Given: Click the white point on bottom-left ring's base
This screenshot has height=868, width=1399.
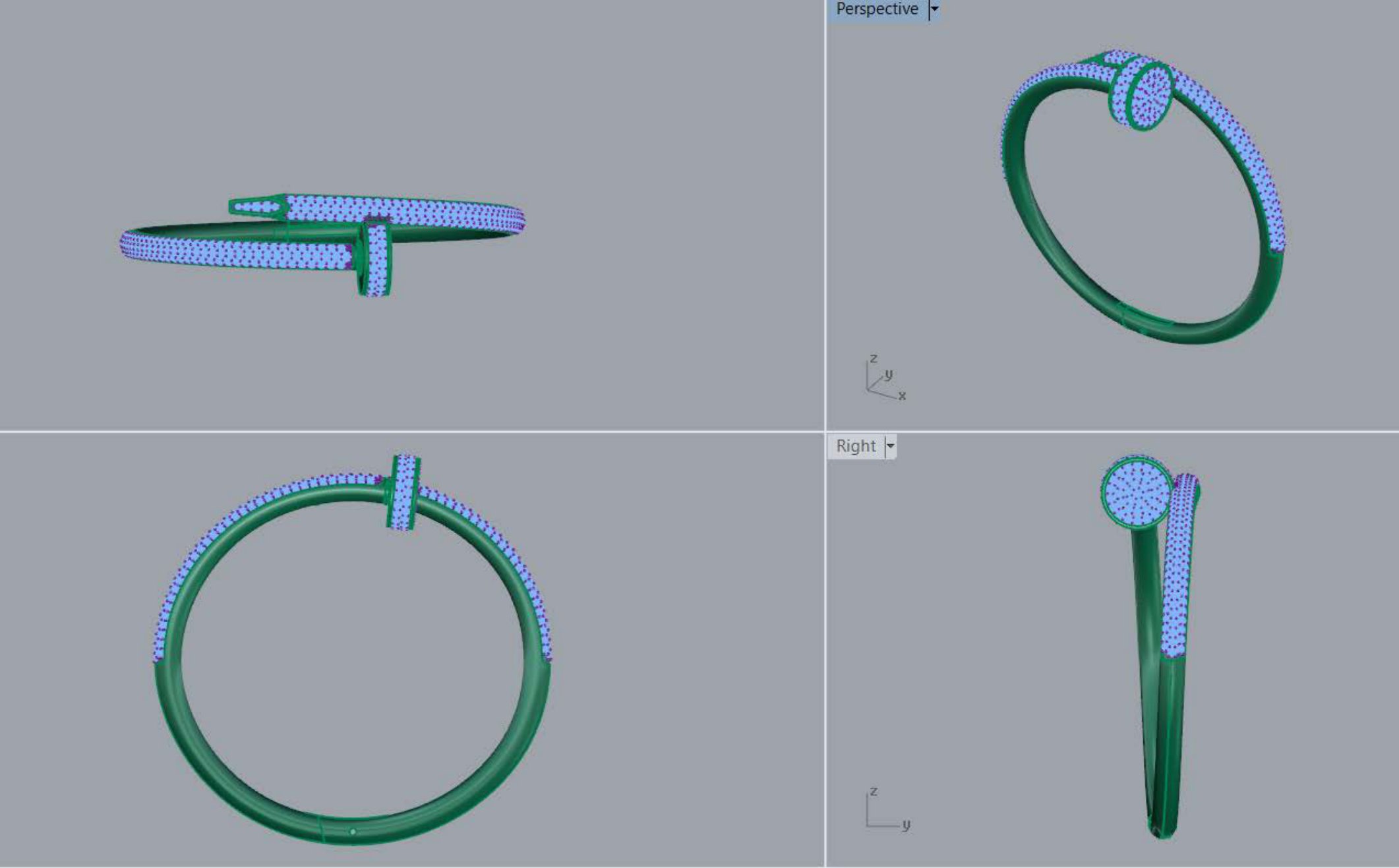Looking at the screenshot, I should [353, 832].
